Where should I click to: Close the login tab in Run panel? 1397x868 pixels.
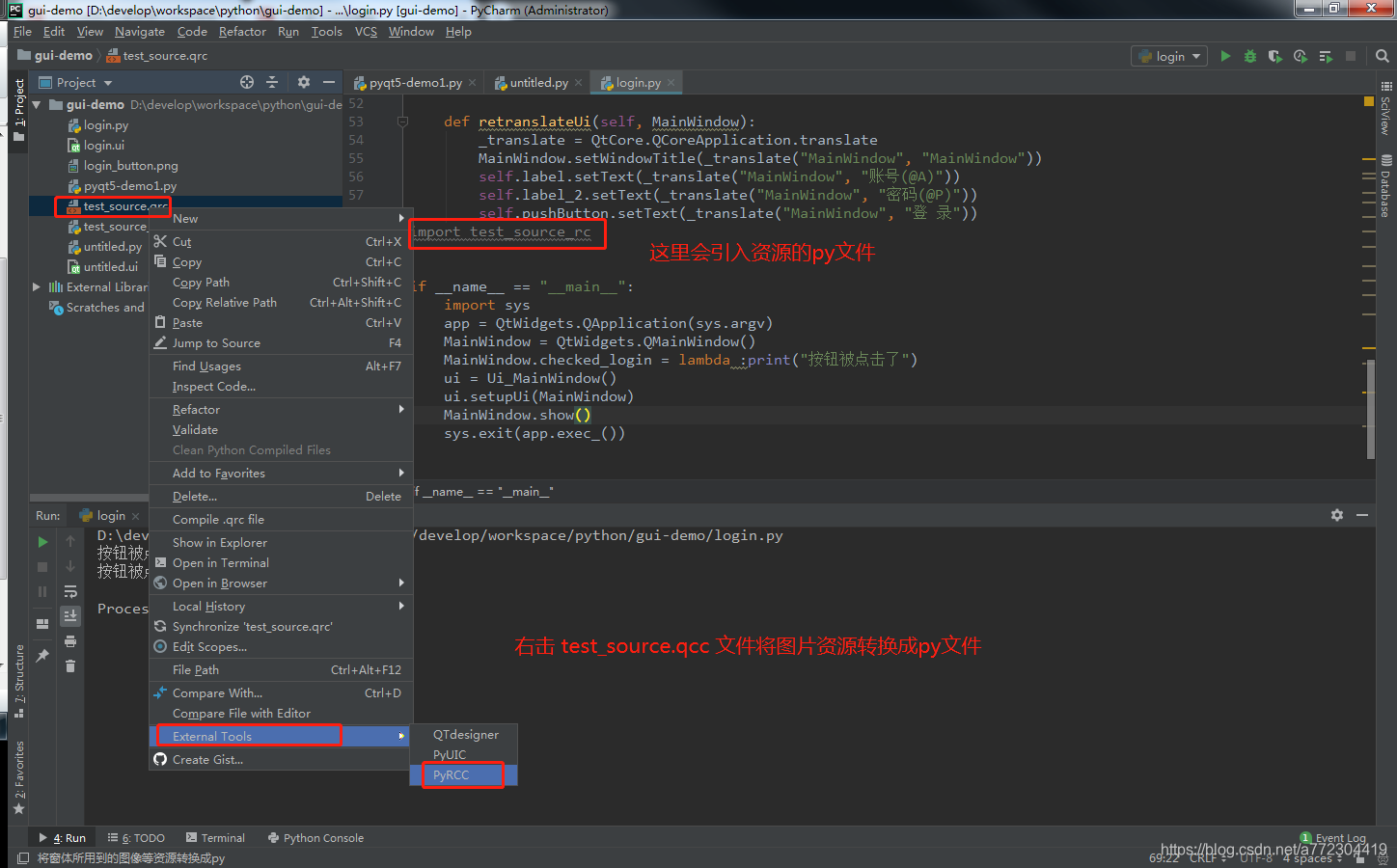(x=135, y=516)
